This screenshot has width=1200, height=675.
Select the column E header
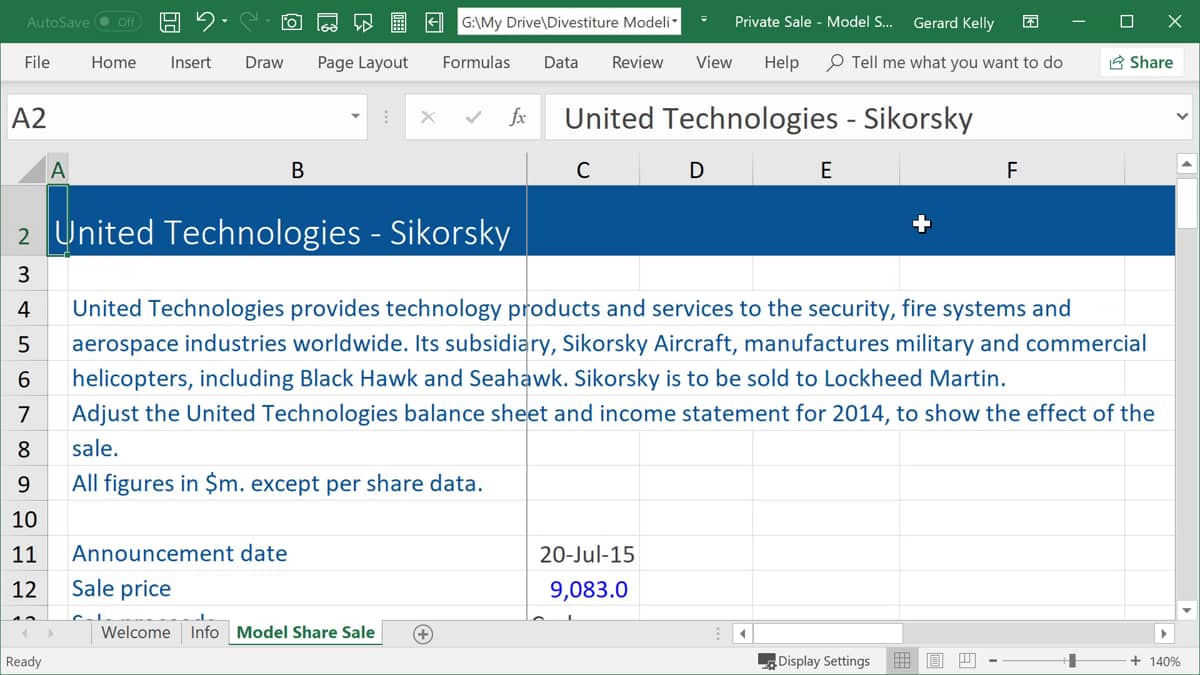point(826,170)
